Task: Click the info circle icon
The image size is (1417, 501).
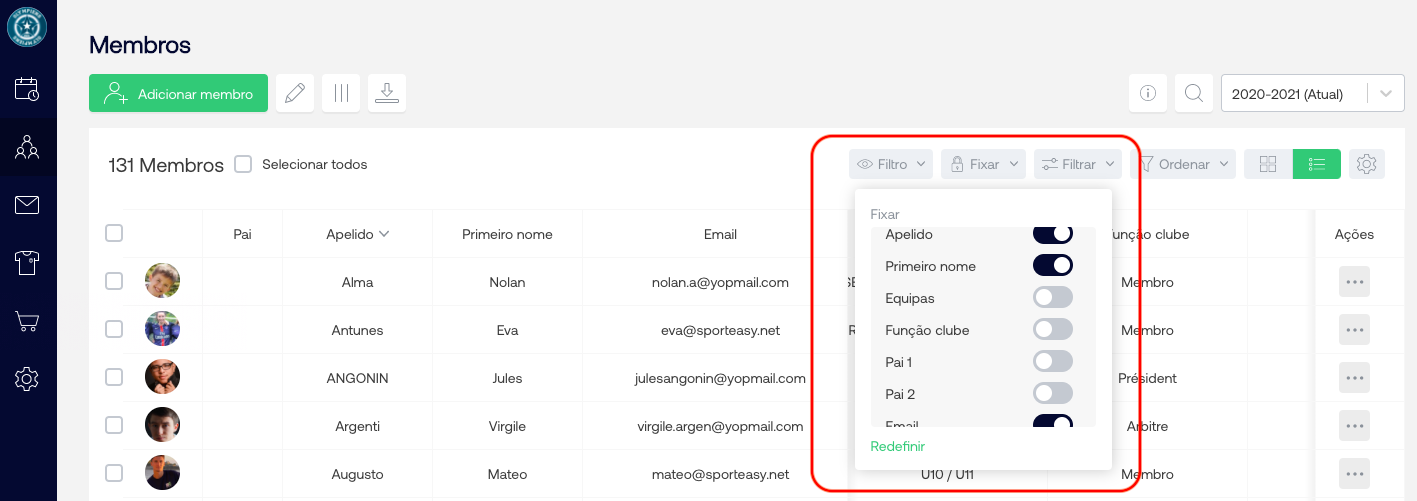Action: (x=1148, y=94)
